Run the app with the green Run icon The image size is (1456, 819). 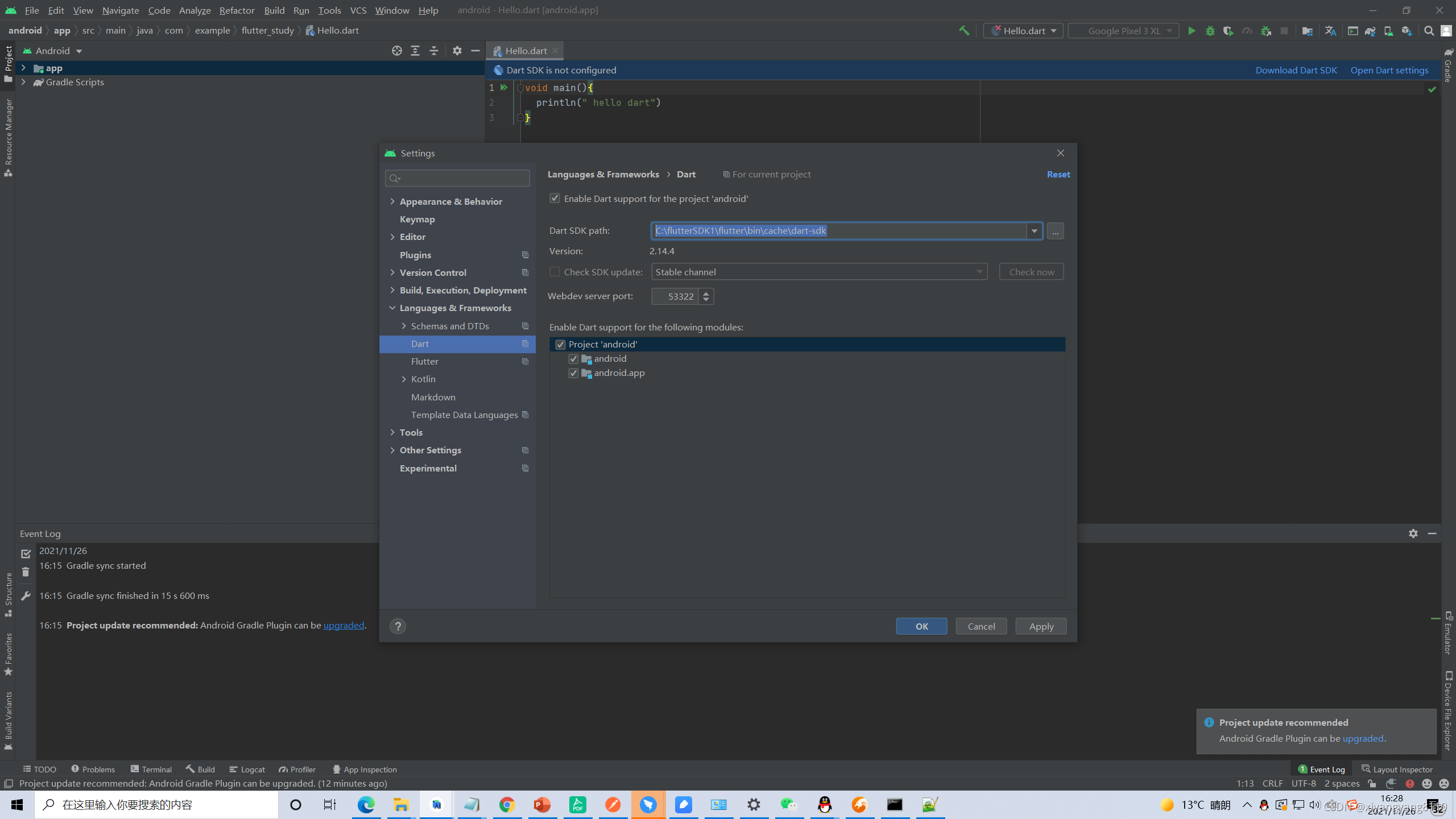tap(1192, 31)
